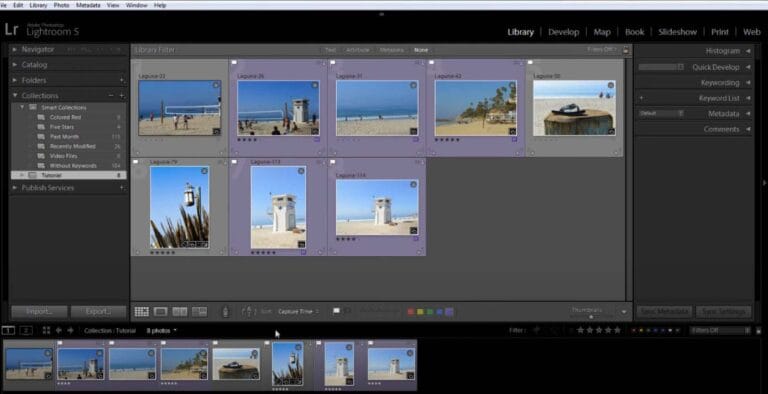Click badge on Laguna-50 sandal thumbnail
This screenshot has height=394, width=768.
point(611,131)
